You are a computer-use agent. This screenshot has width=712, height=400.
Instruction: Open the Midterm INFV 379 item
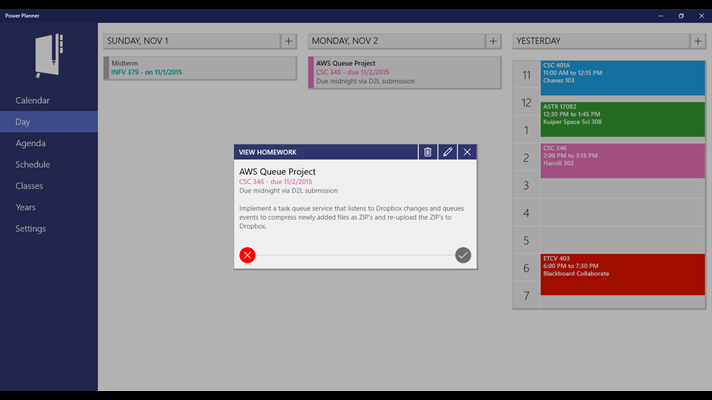[x=200, y=68]
